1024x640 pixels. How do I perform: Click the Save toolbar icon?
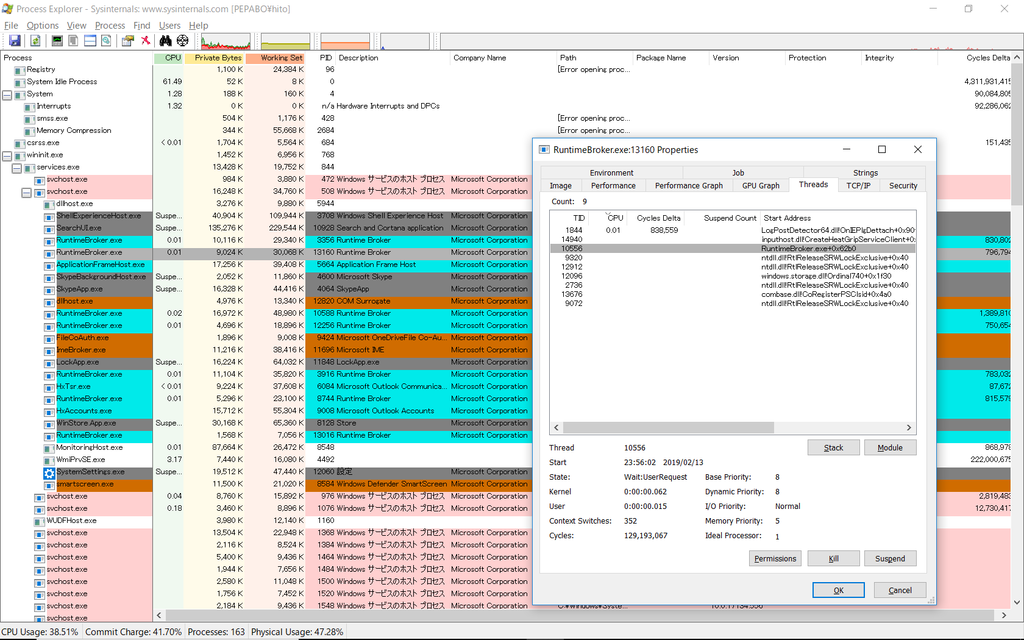pyautogui.click(x=14, y=40)
